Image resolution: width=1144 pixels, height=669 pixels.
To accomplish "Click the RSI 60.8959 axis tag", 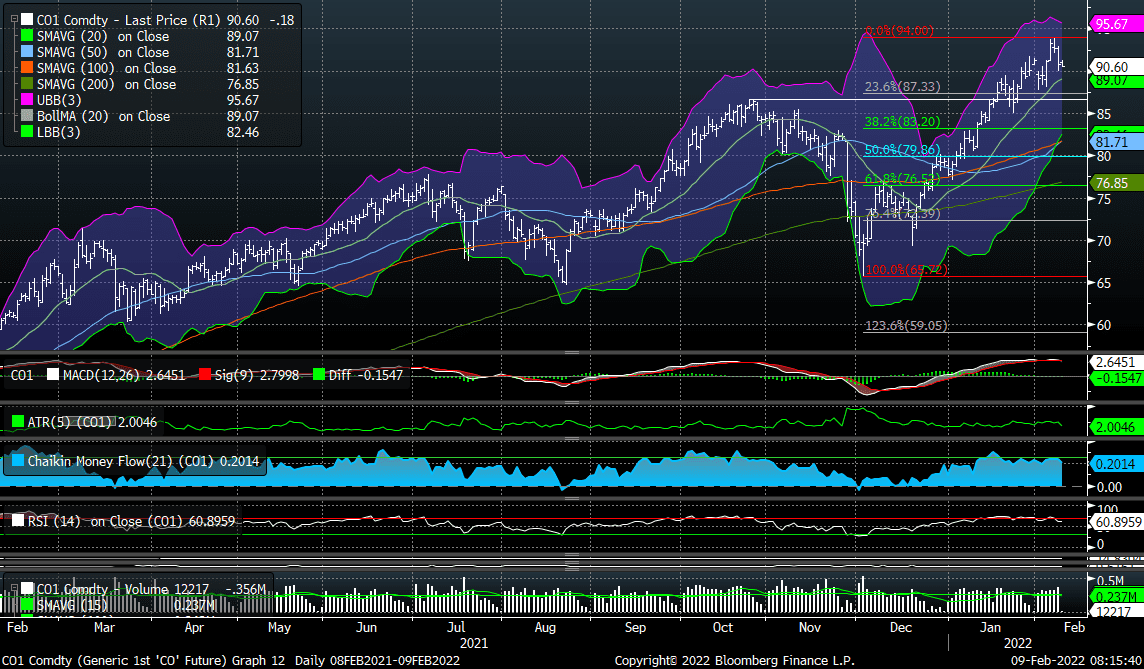I will click(x=1115, y=522).
